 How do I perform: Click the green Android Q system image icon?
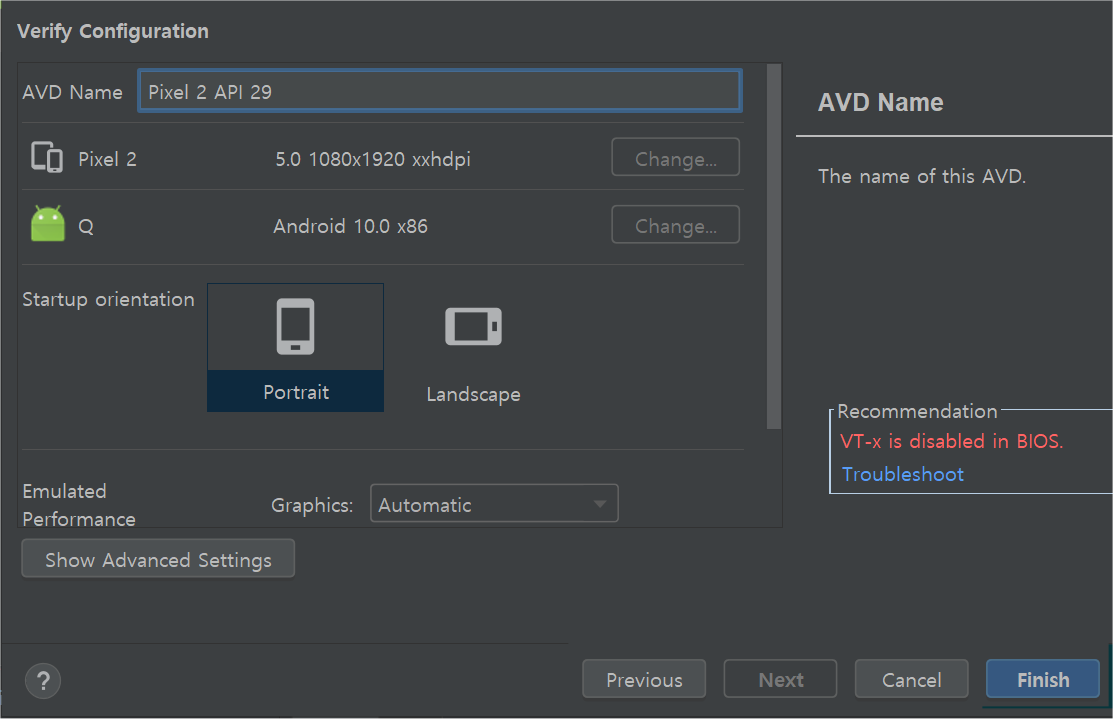[48, 224]
